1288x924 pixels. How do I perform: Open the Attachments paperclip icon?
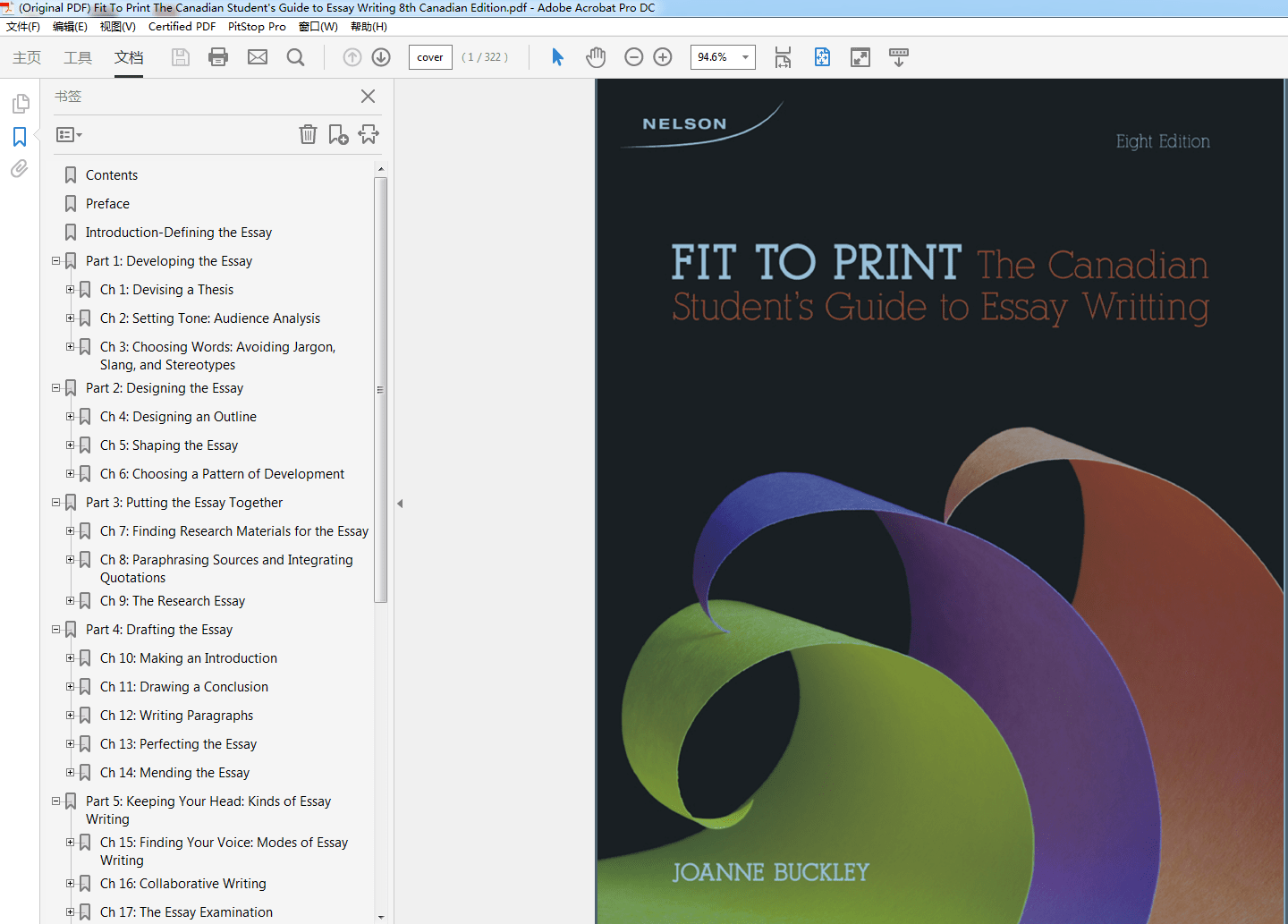point(20,169)
